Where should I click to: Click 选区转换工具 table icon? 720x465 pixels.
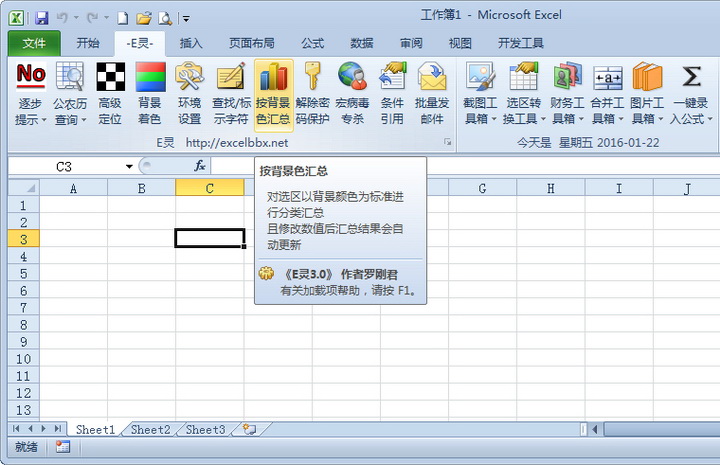tap(523, 76)
